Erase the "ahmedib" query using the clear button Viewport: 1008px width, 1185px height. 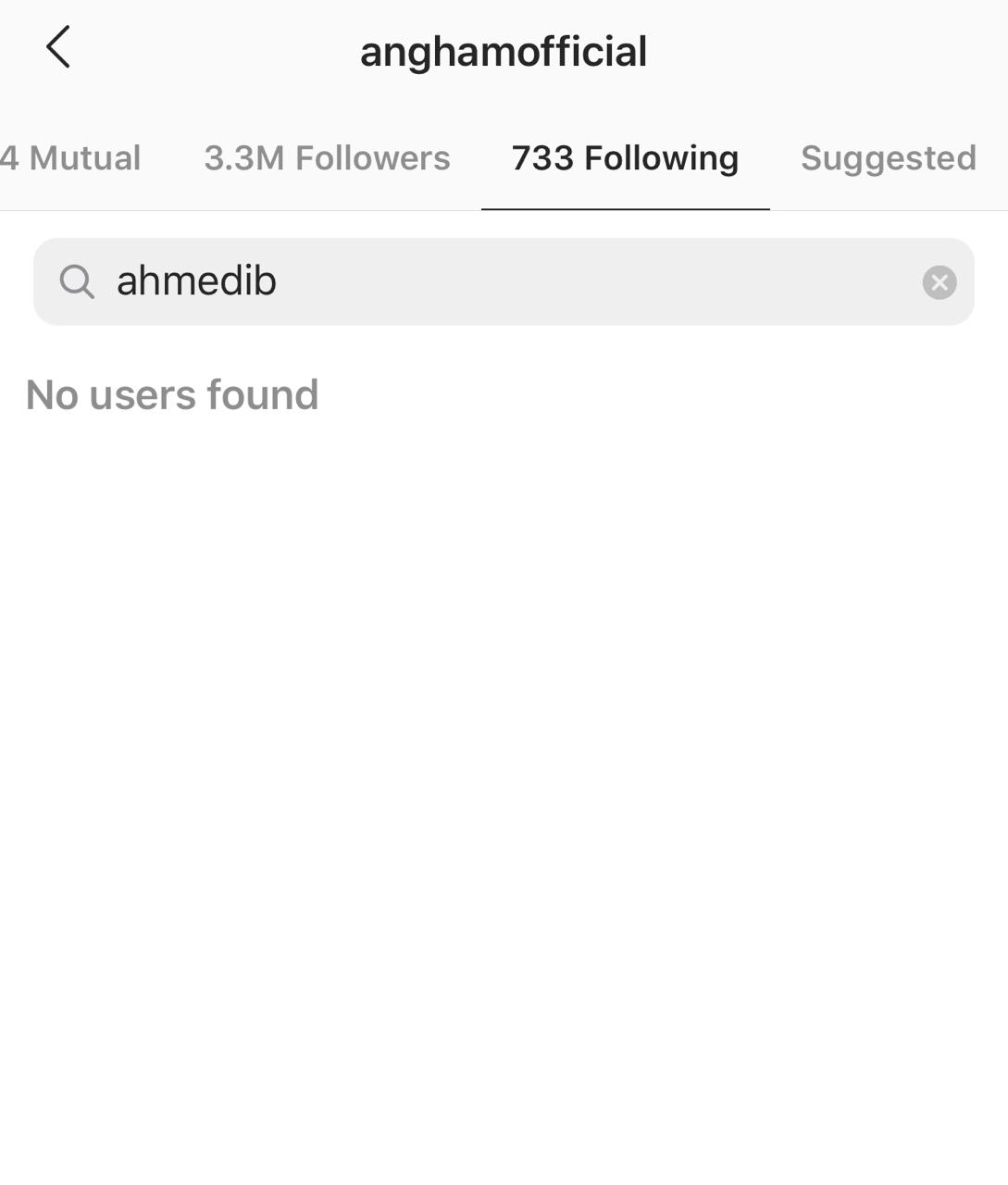click(939, 282)
